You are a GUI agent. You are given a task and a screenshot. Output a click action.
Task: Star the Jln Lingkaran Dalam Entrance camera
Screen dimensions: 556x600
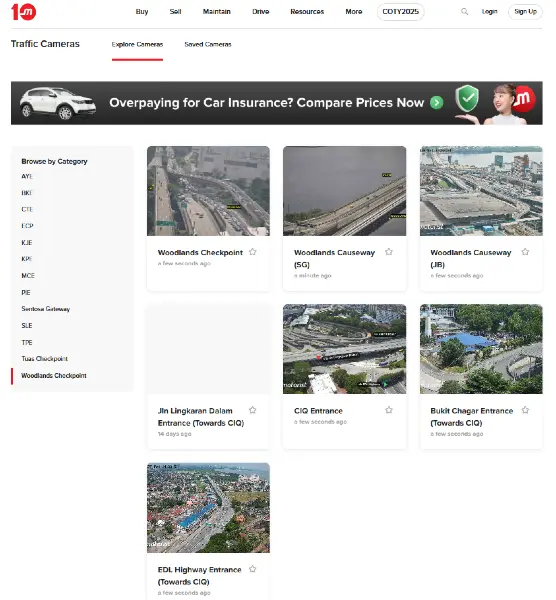(253, 410)
